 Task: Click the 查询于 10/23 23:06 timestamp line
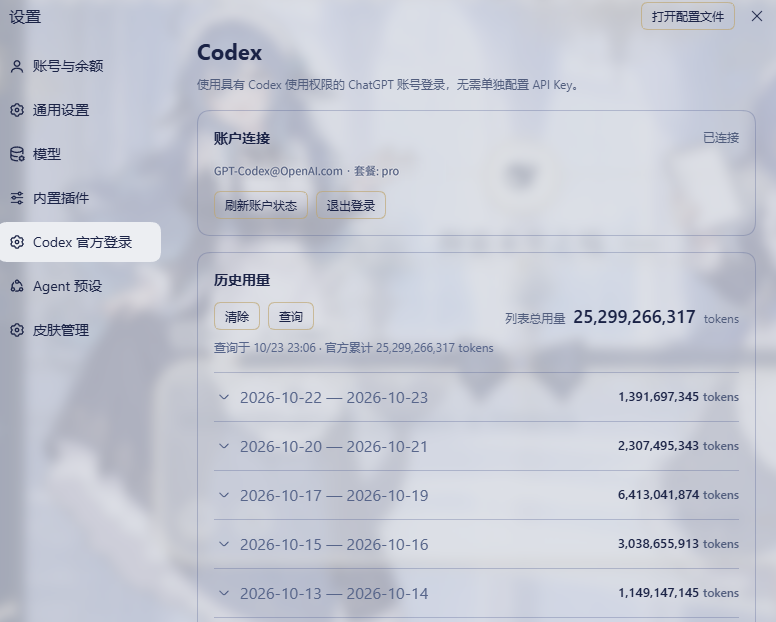353,348
